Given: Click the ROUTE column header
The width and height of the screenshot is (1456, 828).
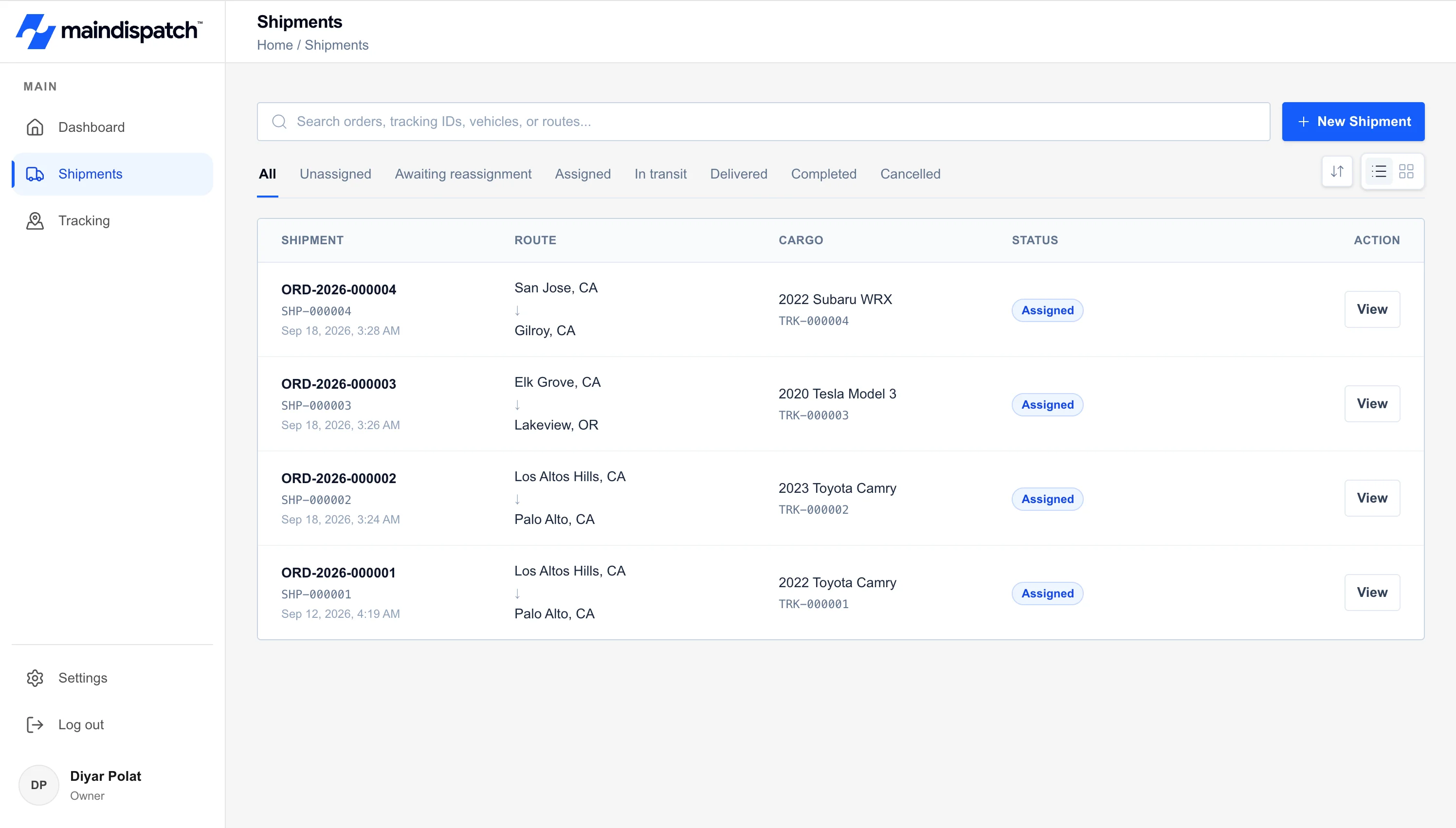Looking at the screenshot, I should coord(535,240).
